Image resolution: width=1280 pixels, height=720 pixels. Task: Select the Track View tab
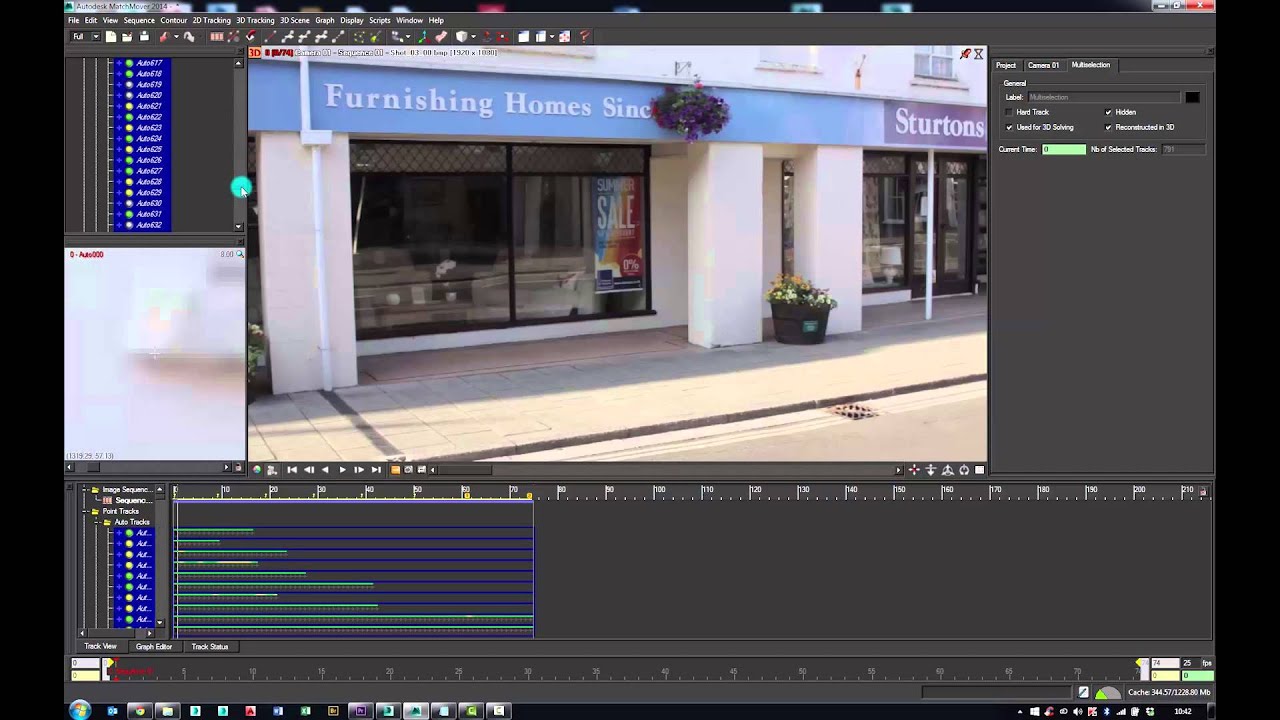pyautogui.click(x=100, y=647)
